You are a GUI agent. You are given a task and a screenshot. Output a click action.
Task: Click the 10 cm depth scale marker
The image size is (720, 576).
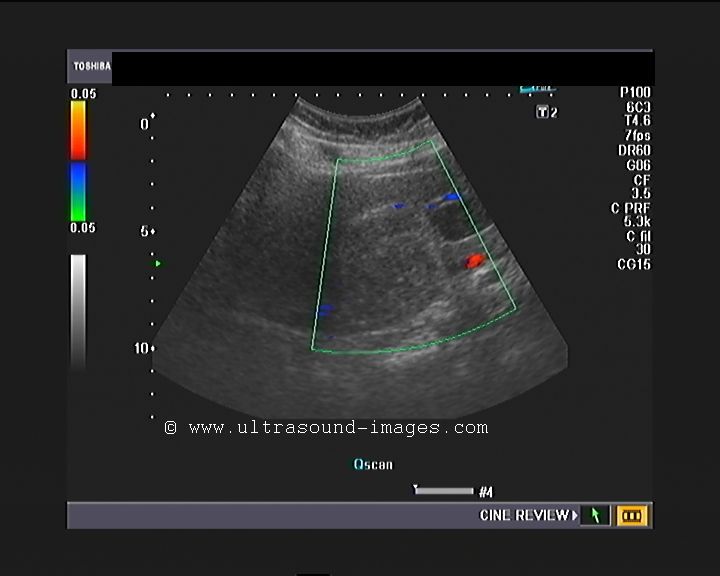(144, 348)
